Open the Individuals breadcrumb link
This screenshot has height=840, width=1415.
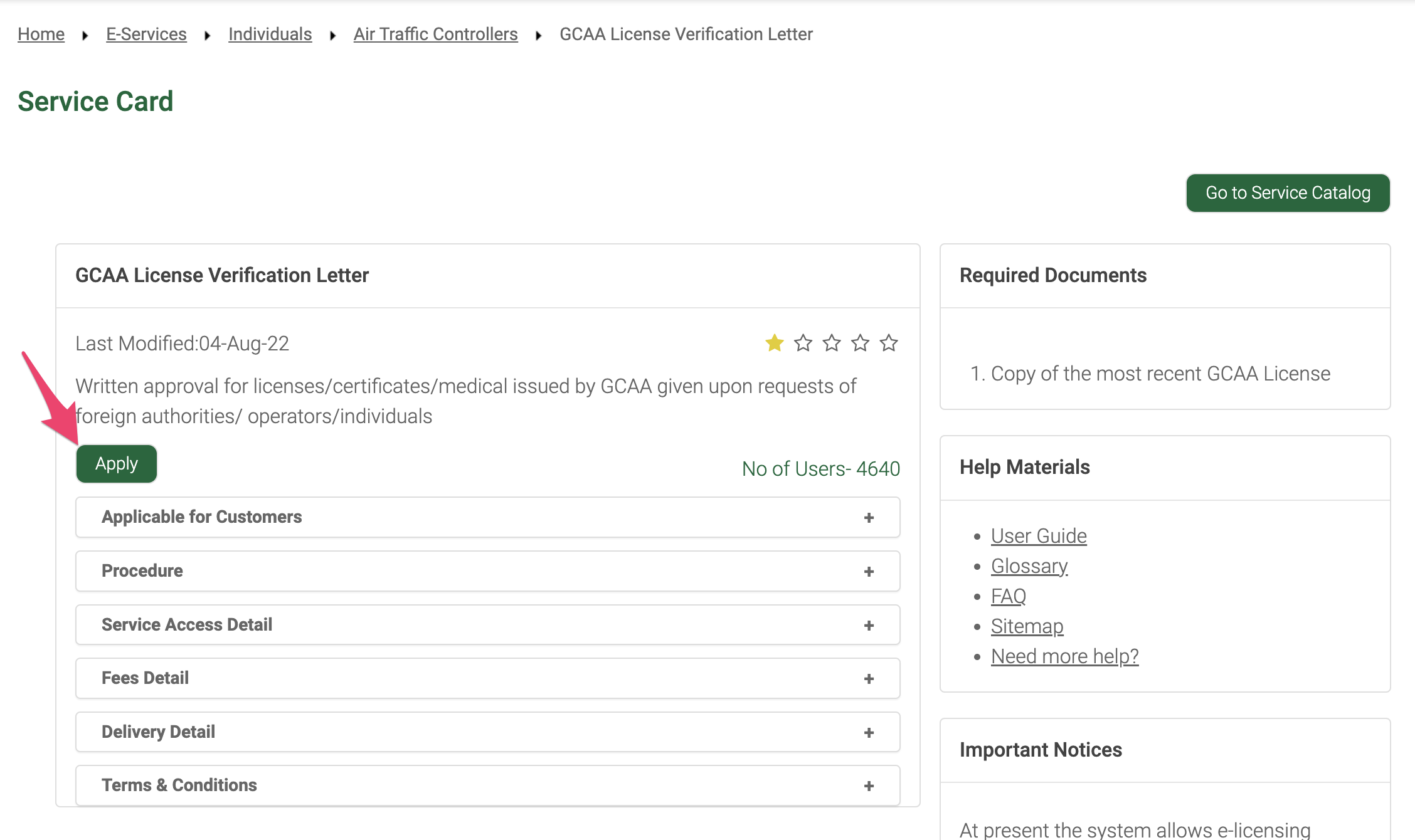[270, 34]
